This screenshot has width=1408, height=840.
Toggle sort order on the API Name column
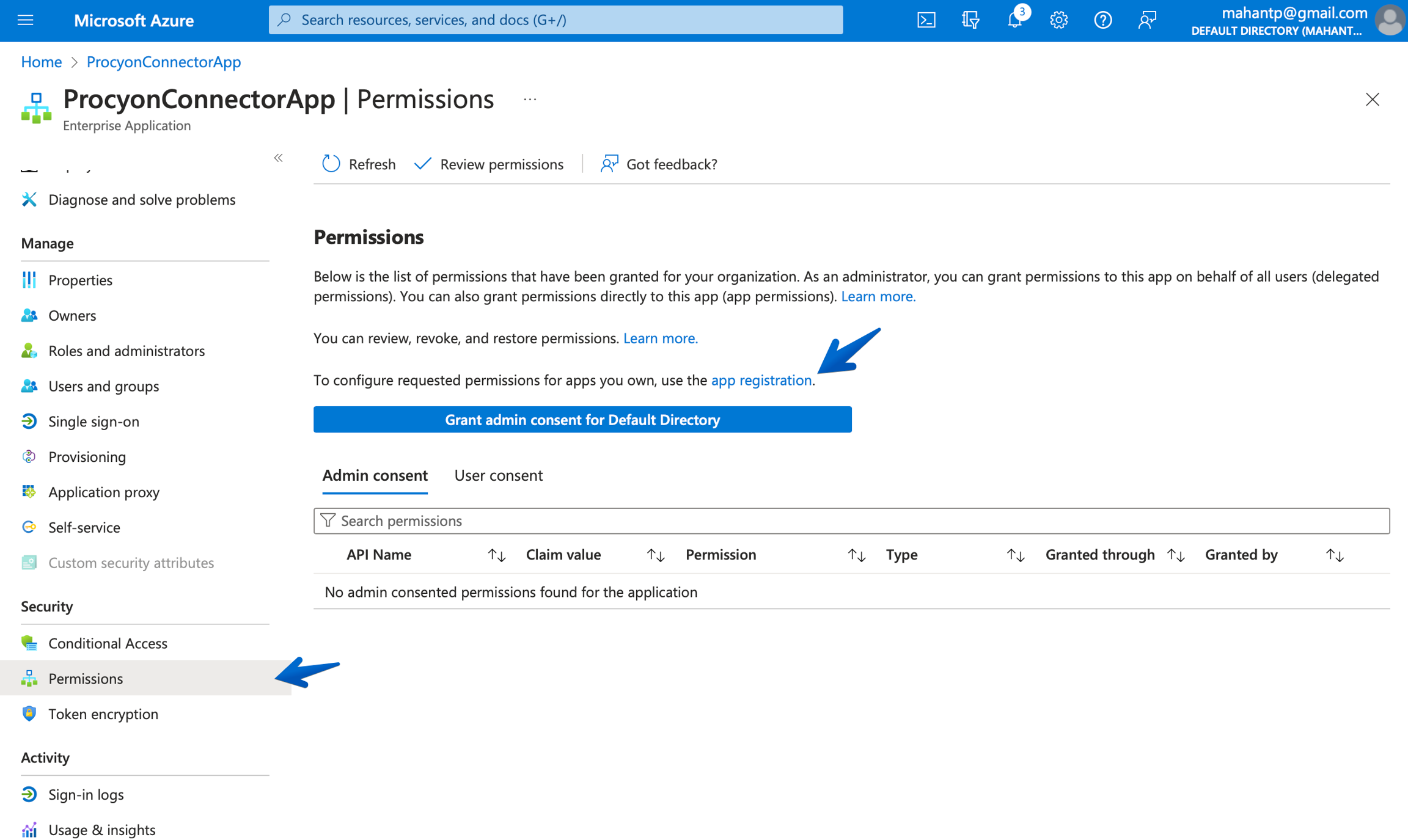(496, 555)
